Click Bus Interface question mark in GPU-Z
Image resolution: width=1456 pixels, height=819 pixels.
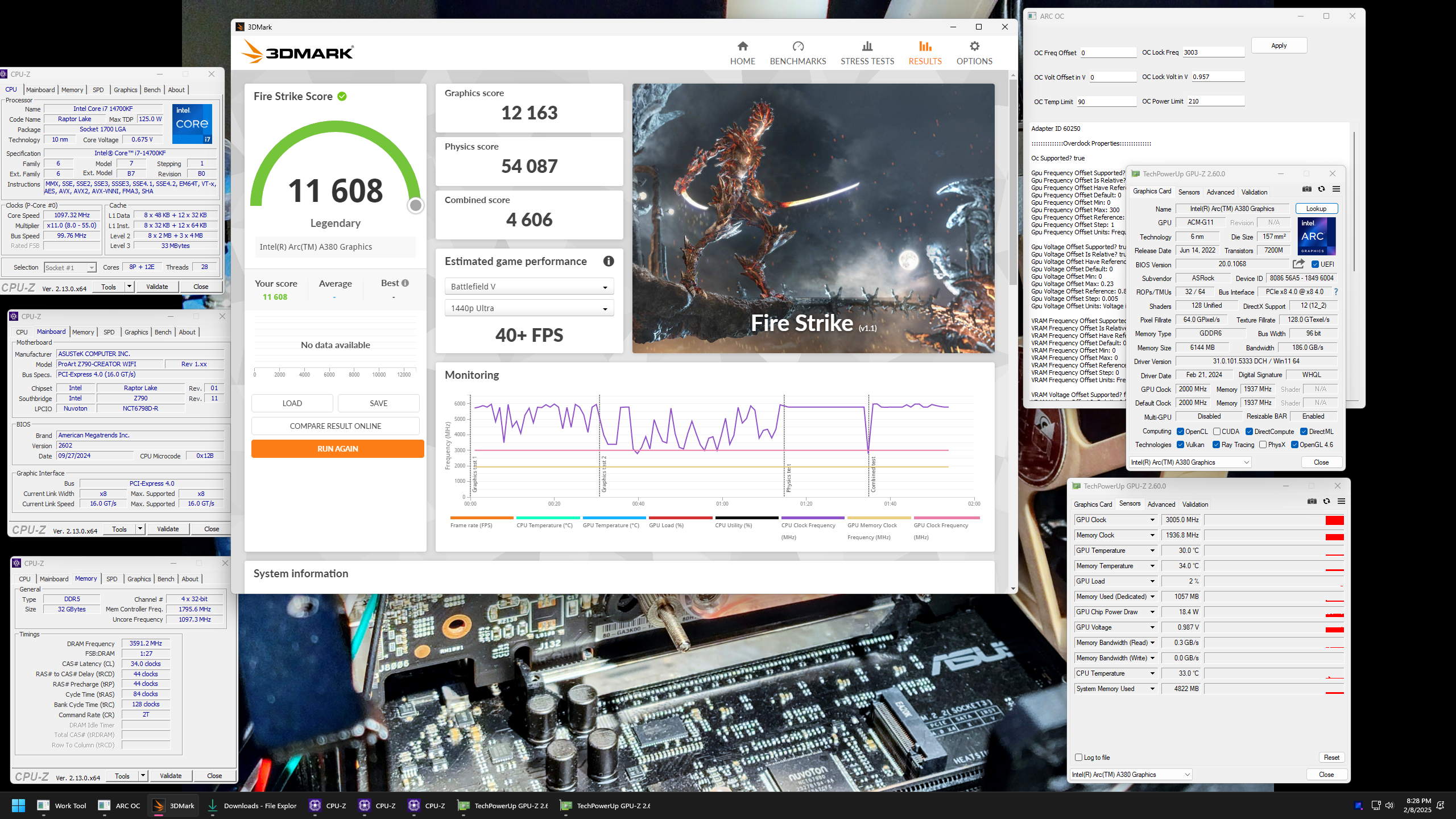(x=1335, y=292)
